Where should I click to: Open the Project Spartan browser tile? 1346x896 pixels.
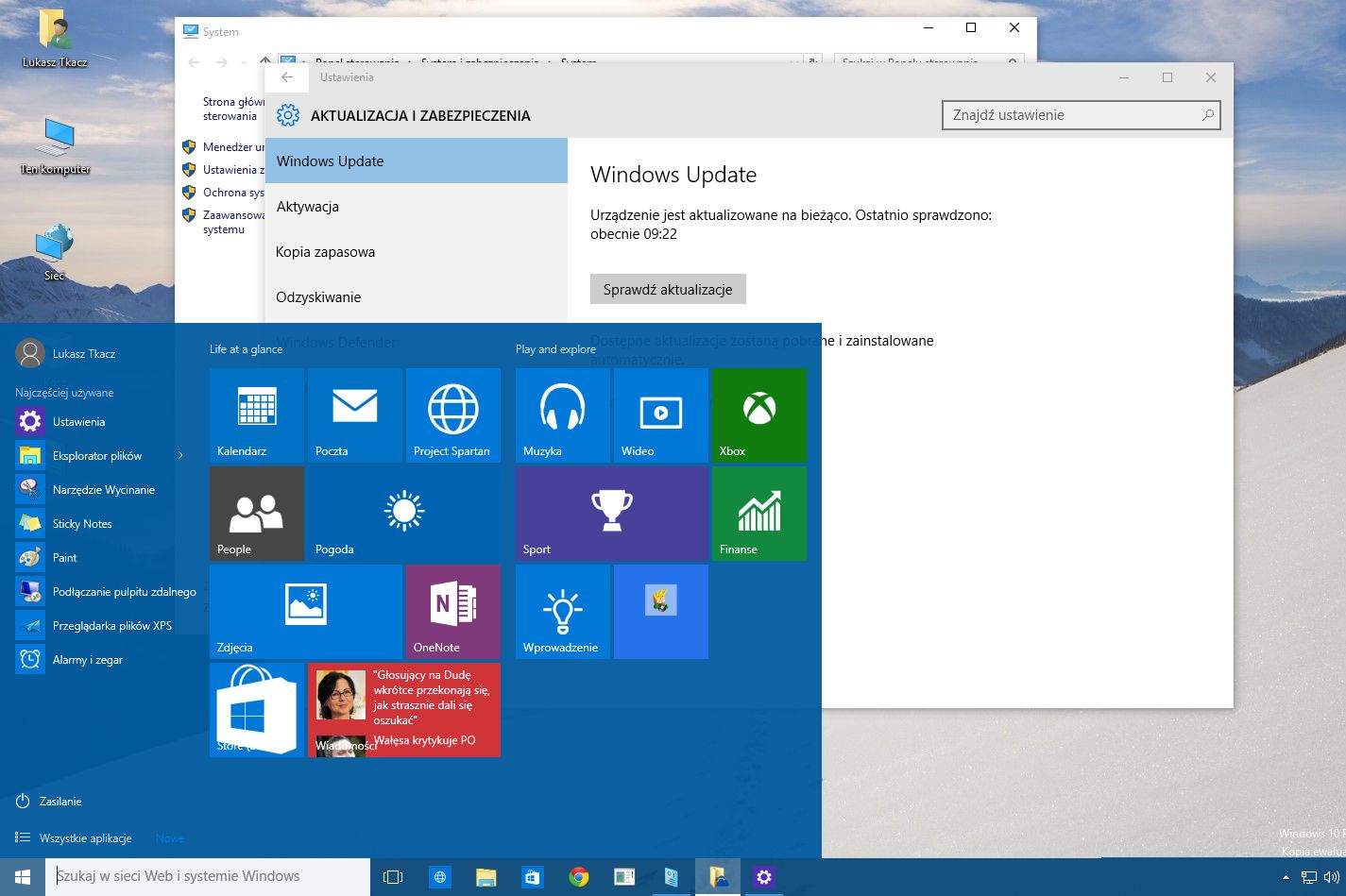coord(452,415)
